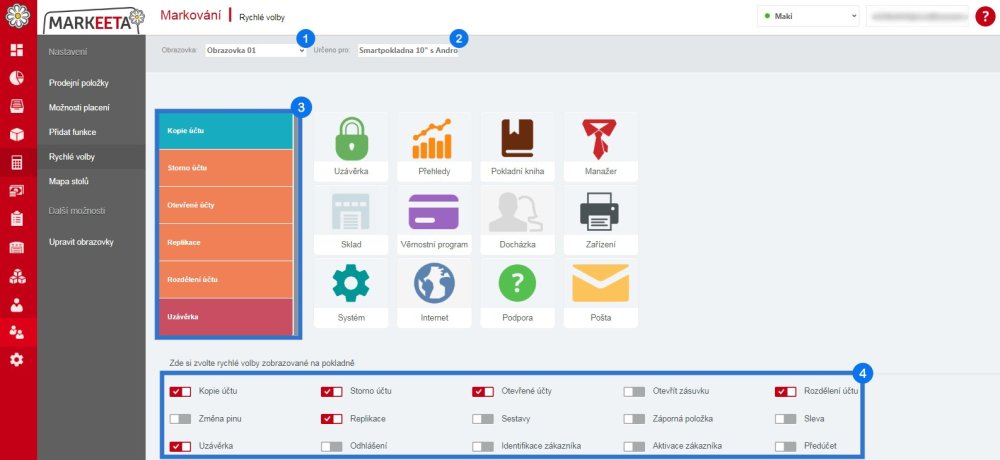Click the Rozdělení účtu preview button
The width and height of the screenshot is (1000, 460).
(x=226, y=279)
